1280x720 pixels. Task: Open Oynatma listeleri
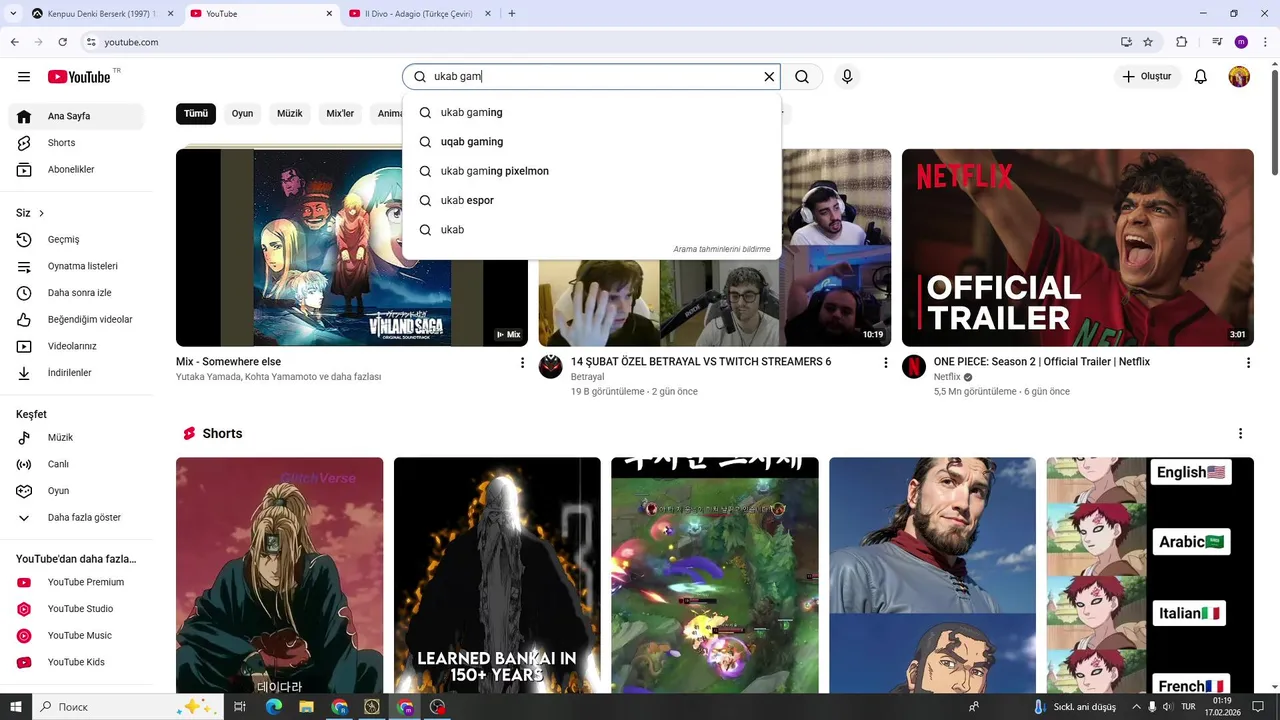point(76,266)
